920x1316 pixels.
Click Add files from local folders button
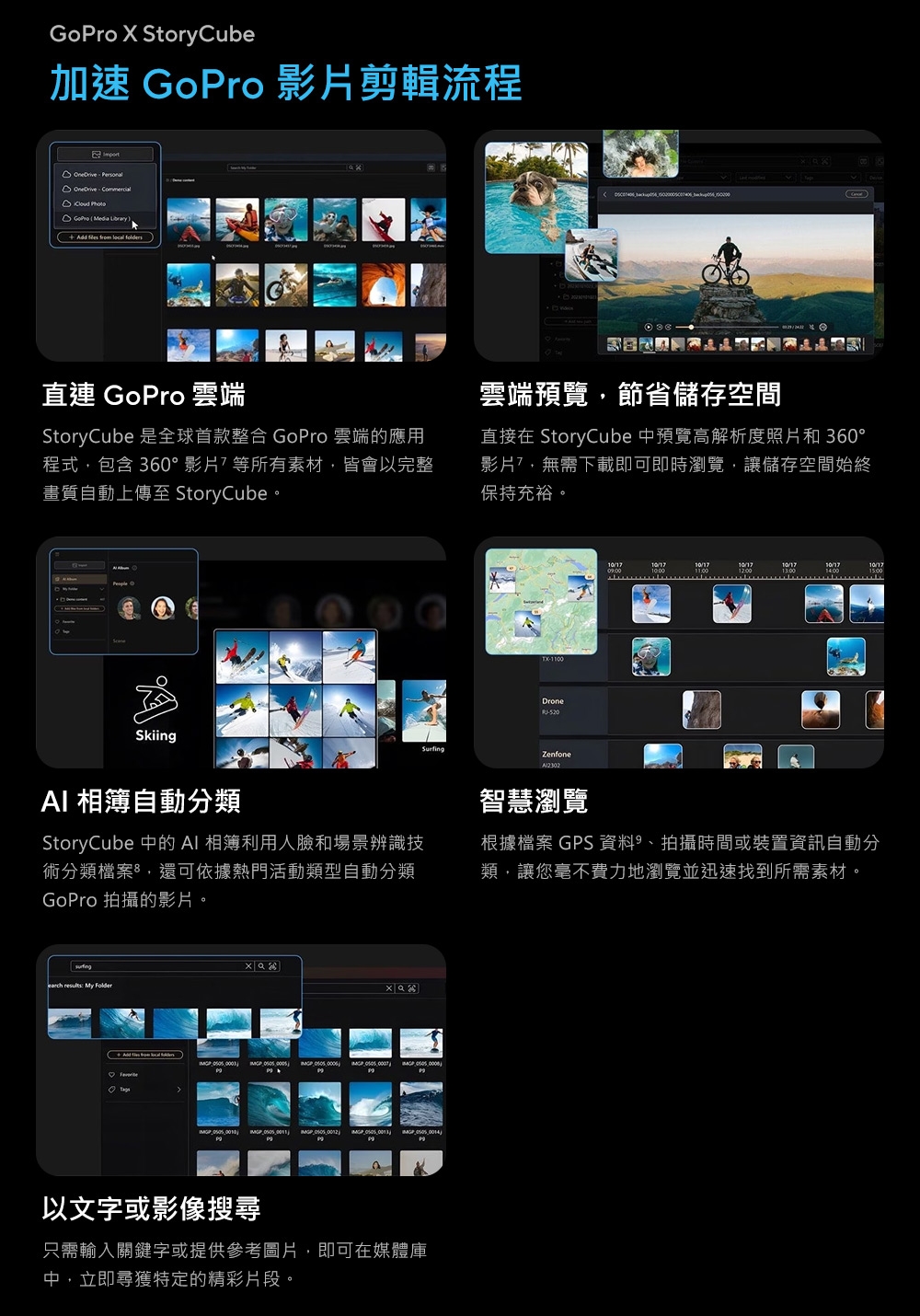pos(106,237)
